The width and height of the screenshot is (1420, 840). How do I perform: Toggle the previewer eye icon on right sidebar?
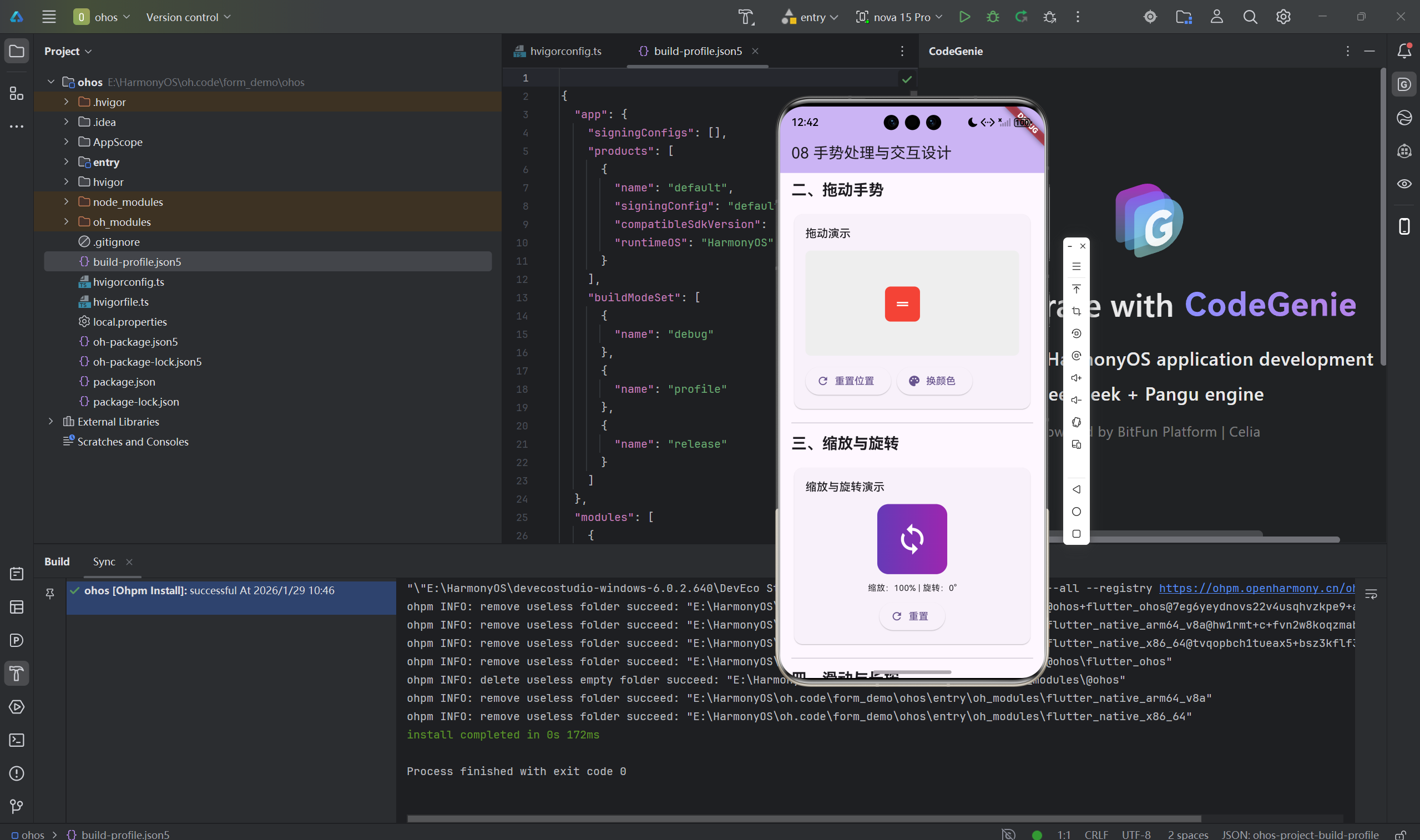pyautogui.click(x=1404, y=184)
